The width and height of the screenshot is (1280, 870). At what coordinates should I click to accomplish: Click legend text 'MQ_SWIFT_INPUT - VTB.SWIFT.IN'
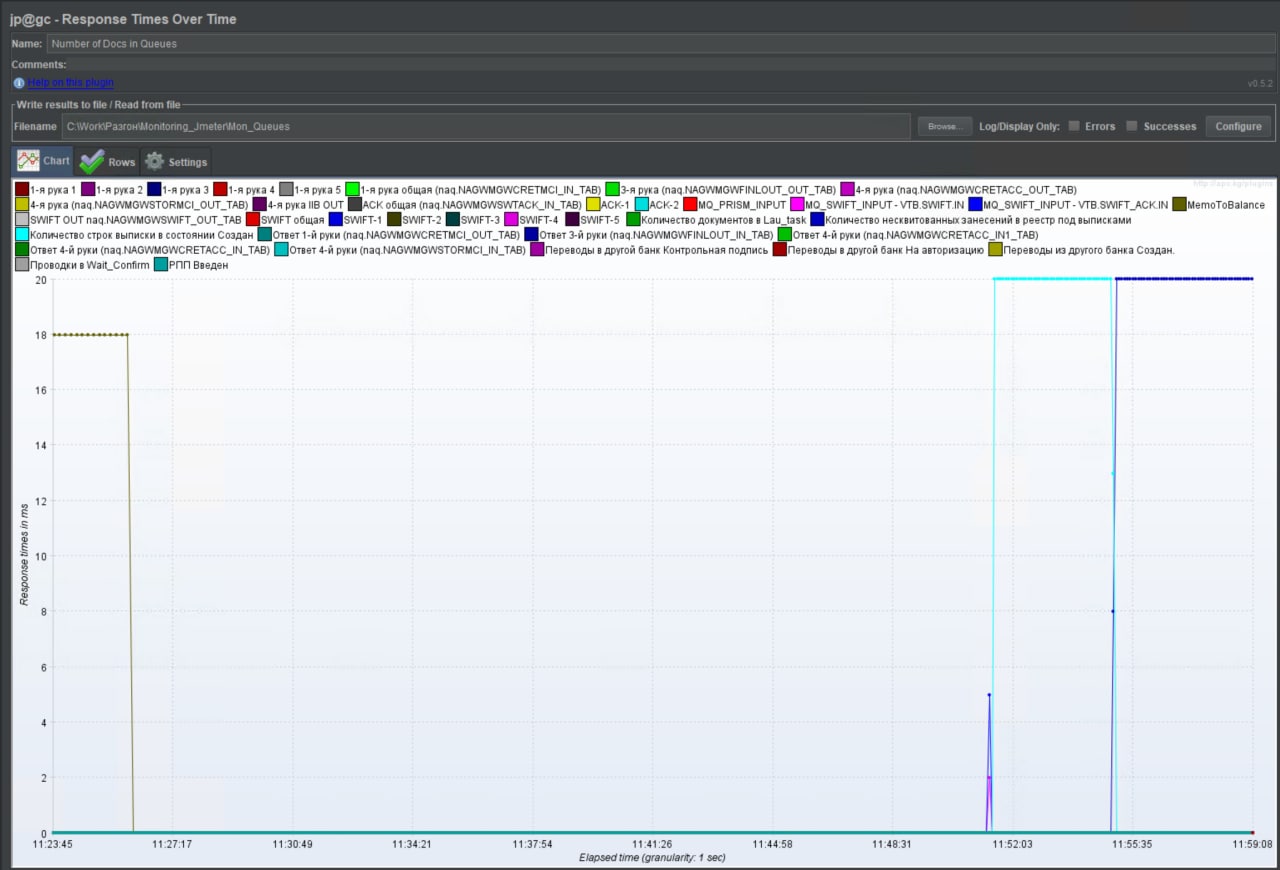point(885,205)
